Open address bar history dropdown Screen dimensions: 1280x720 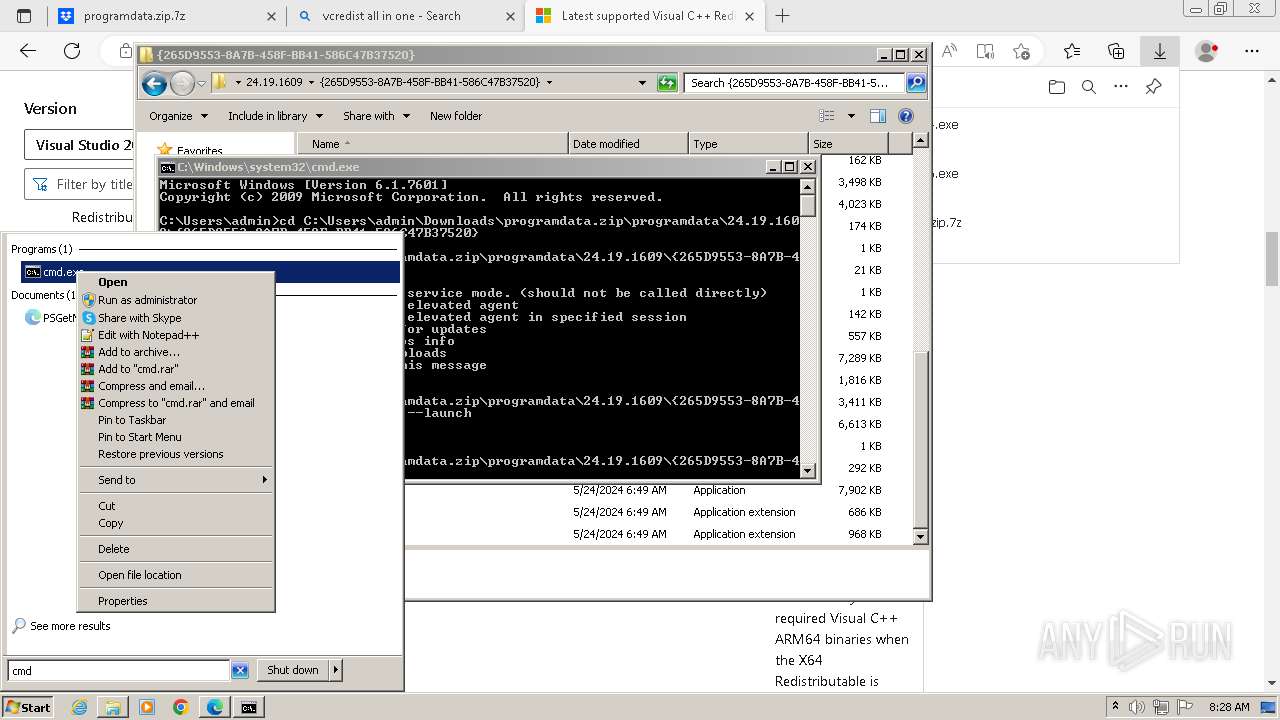[642, 83]
